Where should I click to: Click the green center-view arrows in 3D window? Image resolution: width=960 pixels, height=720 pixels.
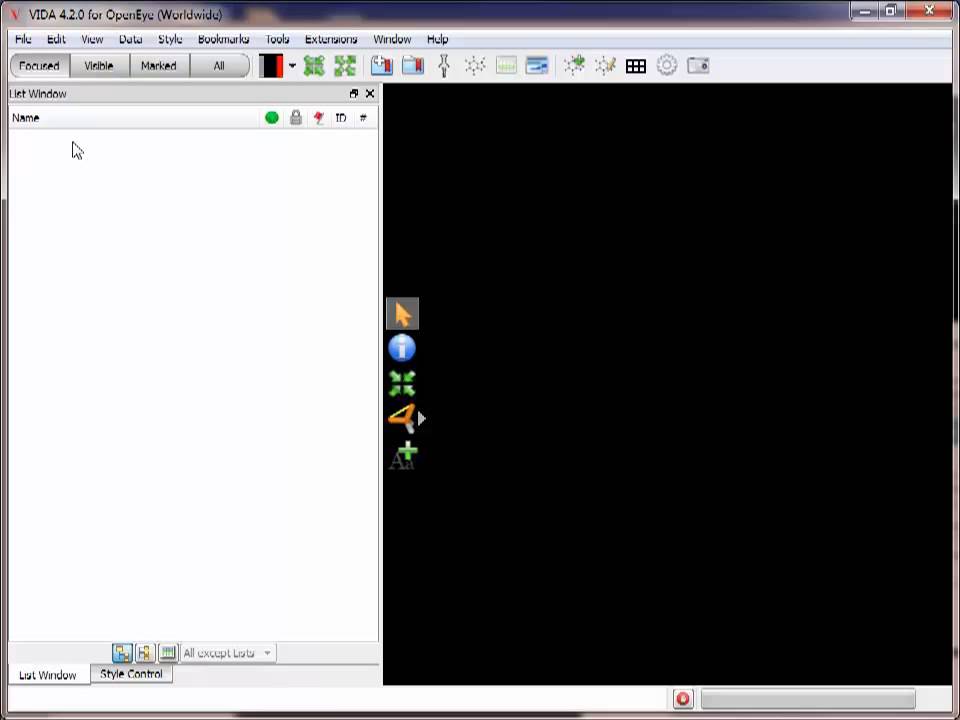402,384
